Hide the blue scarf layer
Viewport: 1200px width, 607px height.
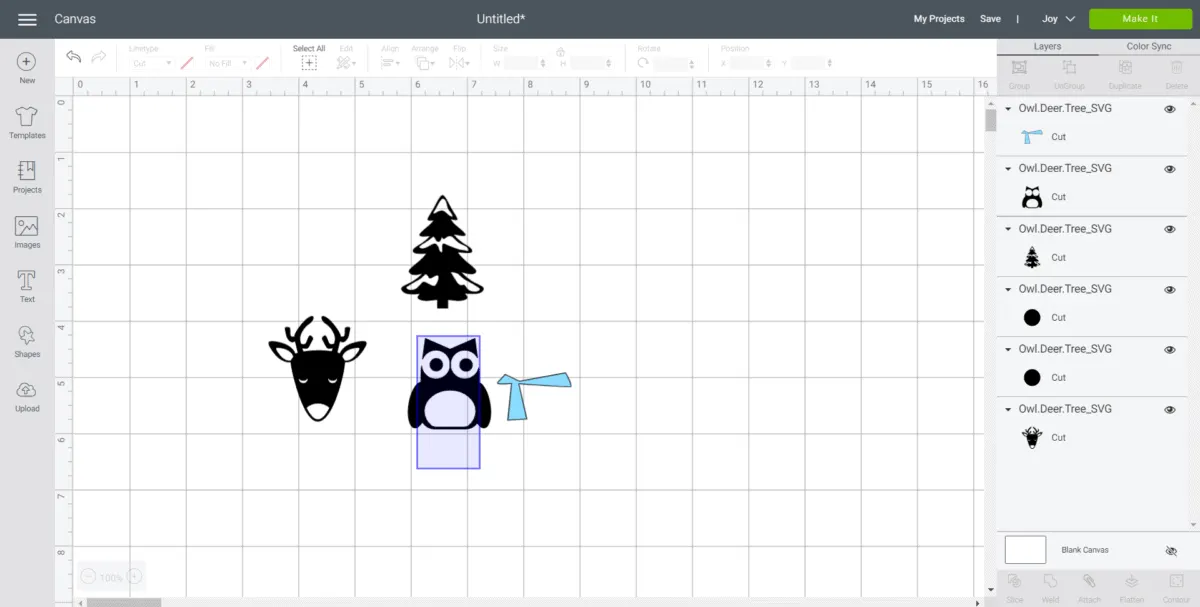pos(1169,109)
